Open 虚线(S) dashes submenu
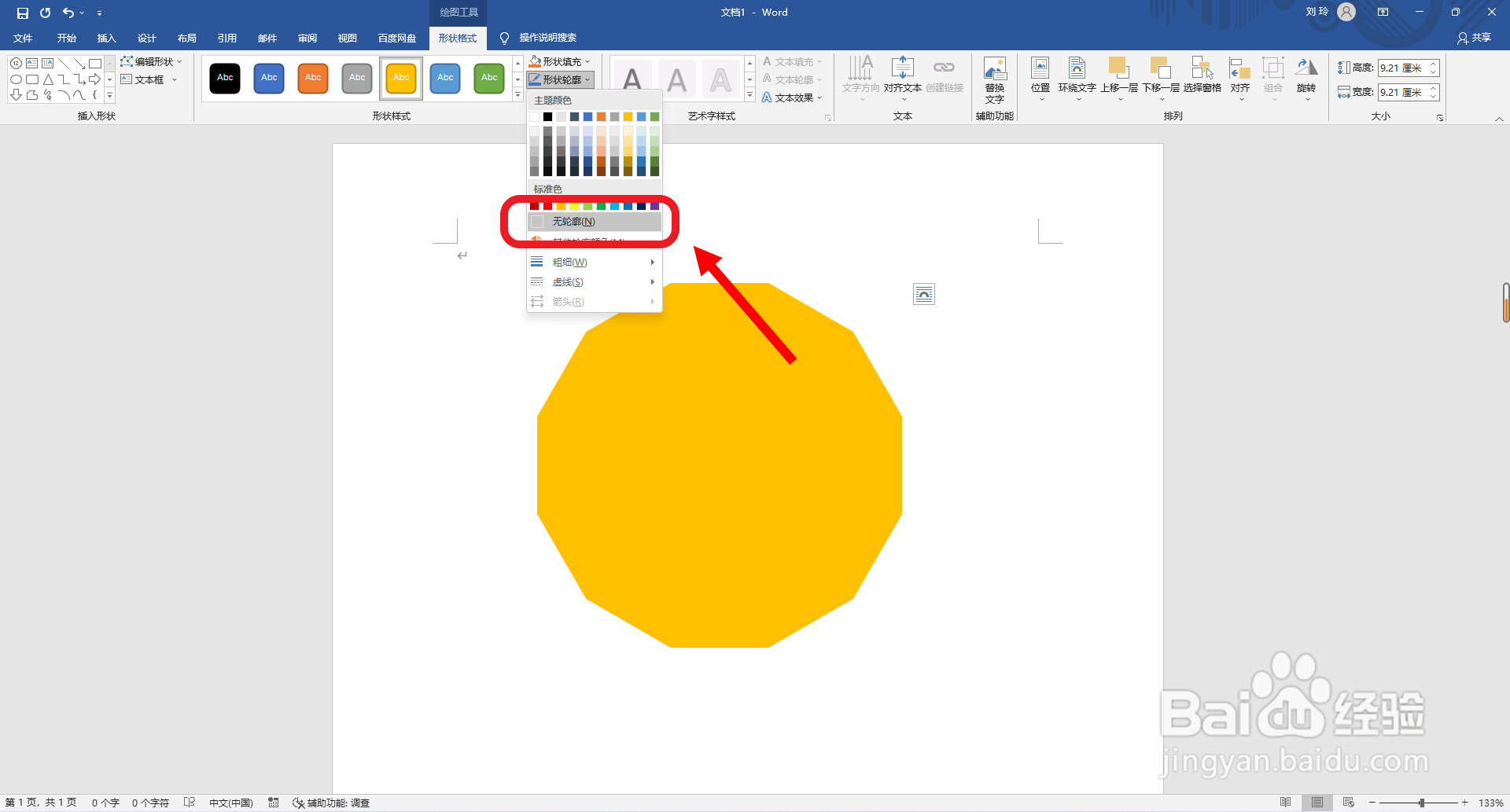Viewport: 1510px width, 812px height. [x=595, y=281]
